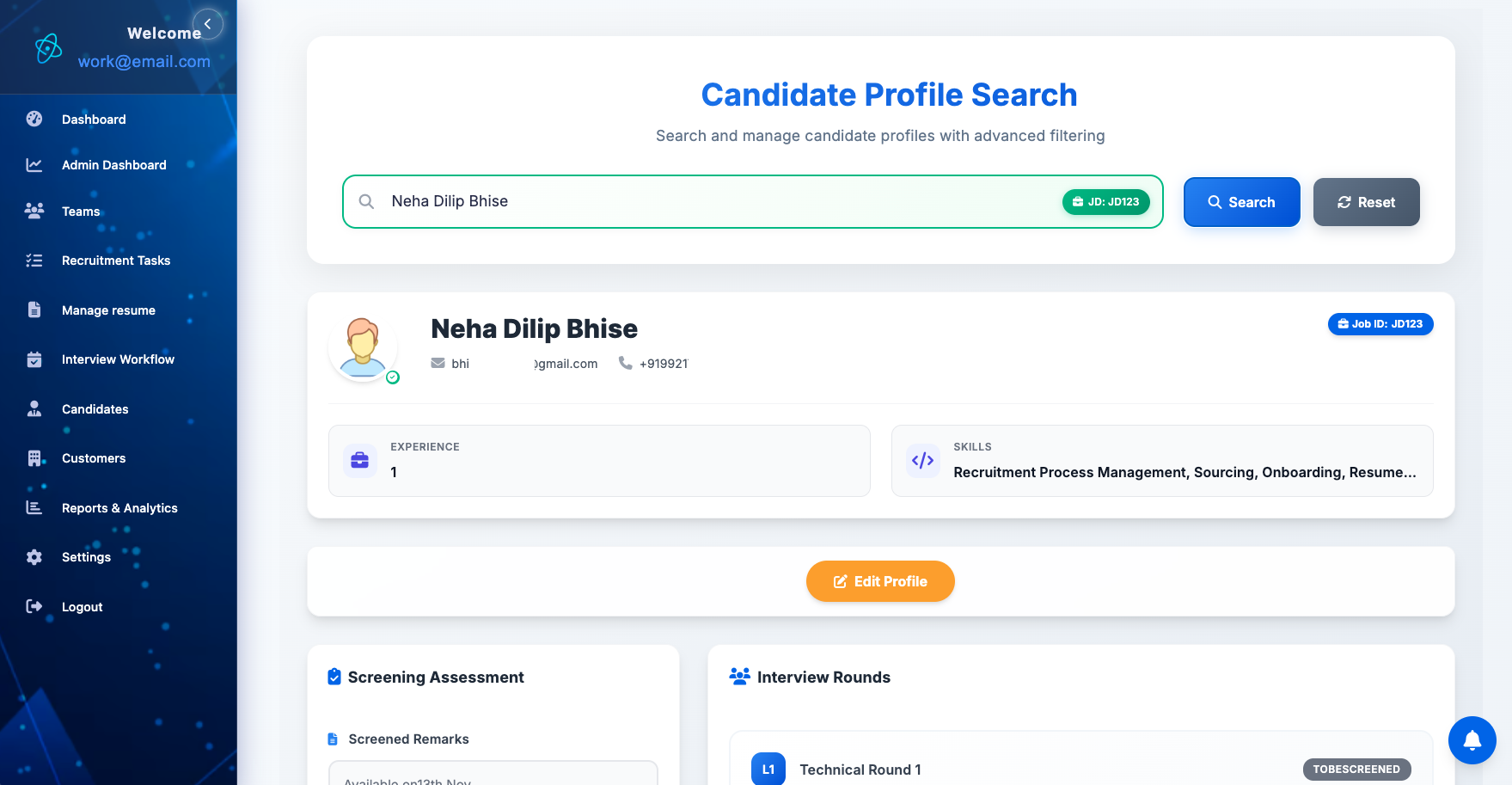Click the notification bell icon

coord(1472,739)
